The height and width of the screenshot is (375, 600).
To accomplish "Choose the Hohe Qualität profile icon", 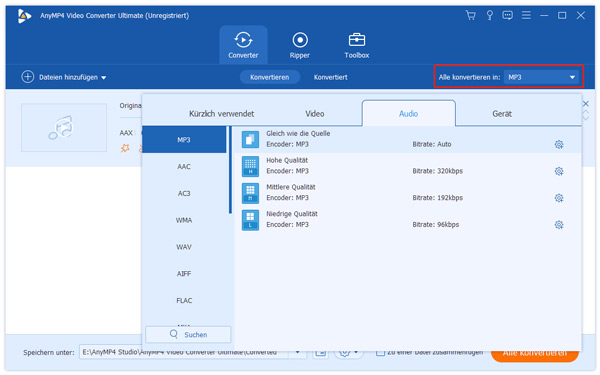I will [x=250, y=166].
